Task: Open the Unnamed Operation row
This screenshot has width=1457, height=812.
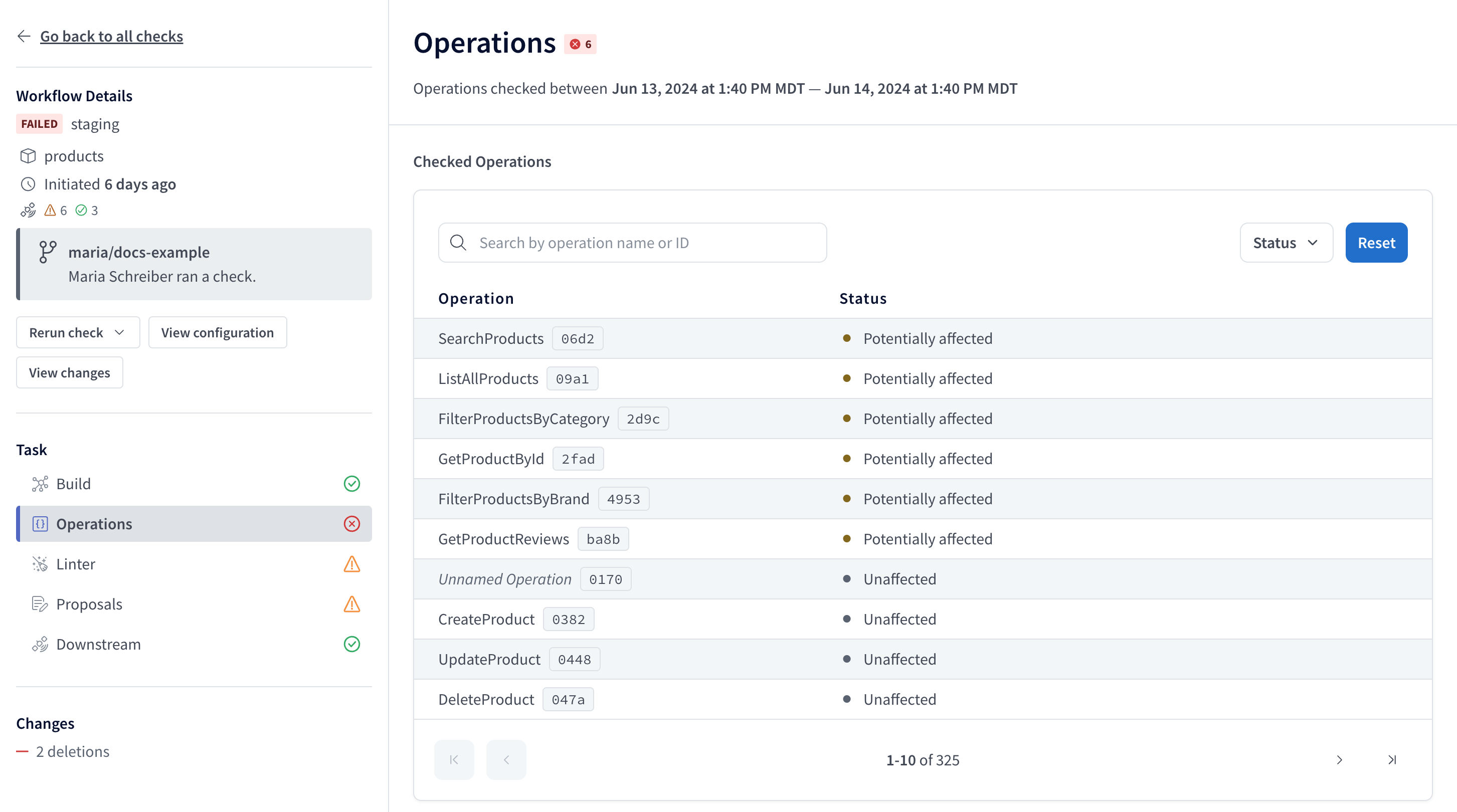Action: [x=923, y=579]
